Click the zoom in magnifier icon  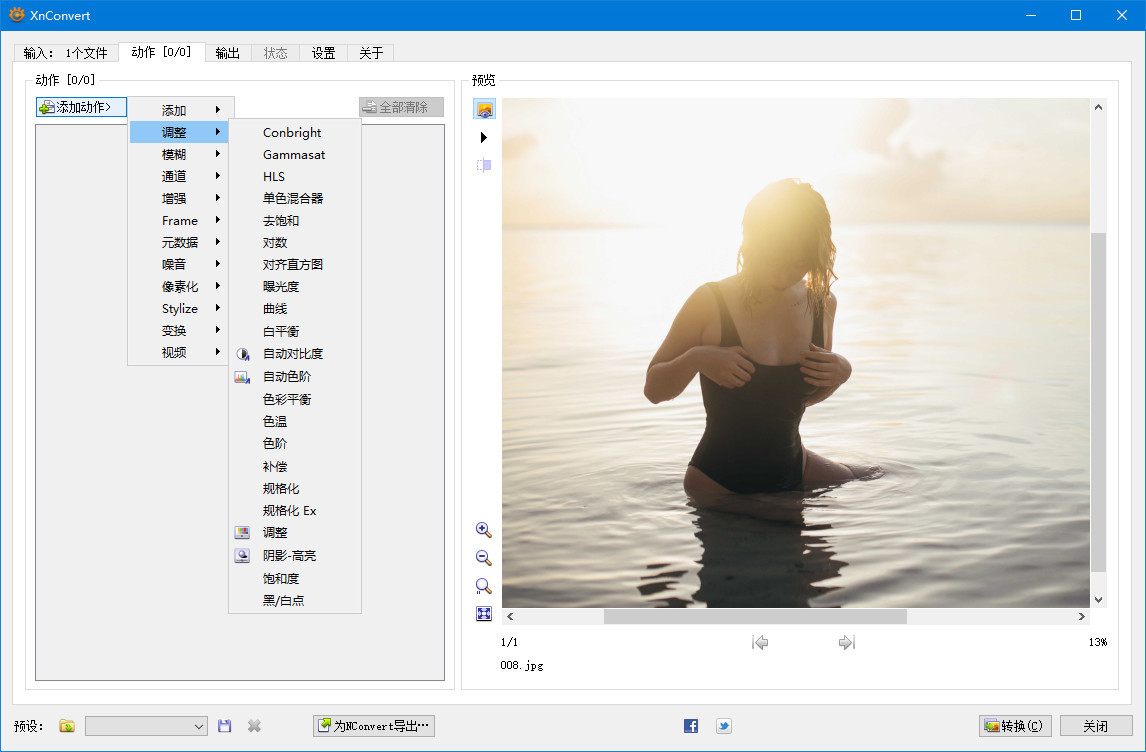click(483, 530)
